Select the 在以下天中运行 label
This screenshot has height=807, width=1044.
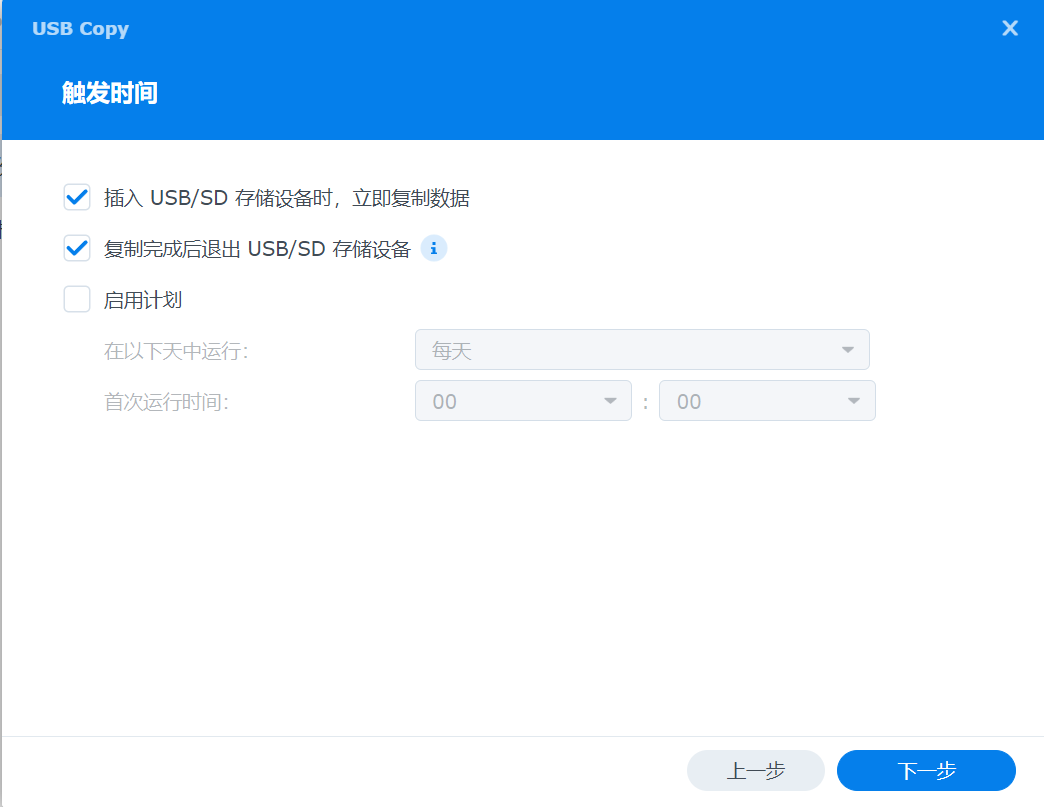coord(176,351)
